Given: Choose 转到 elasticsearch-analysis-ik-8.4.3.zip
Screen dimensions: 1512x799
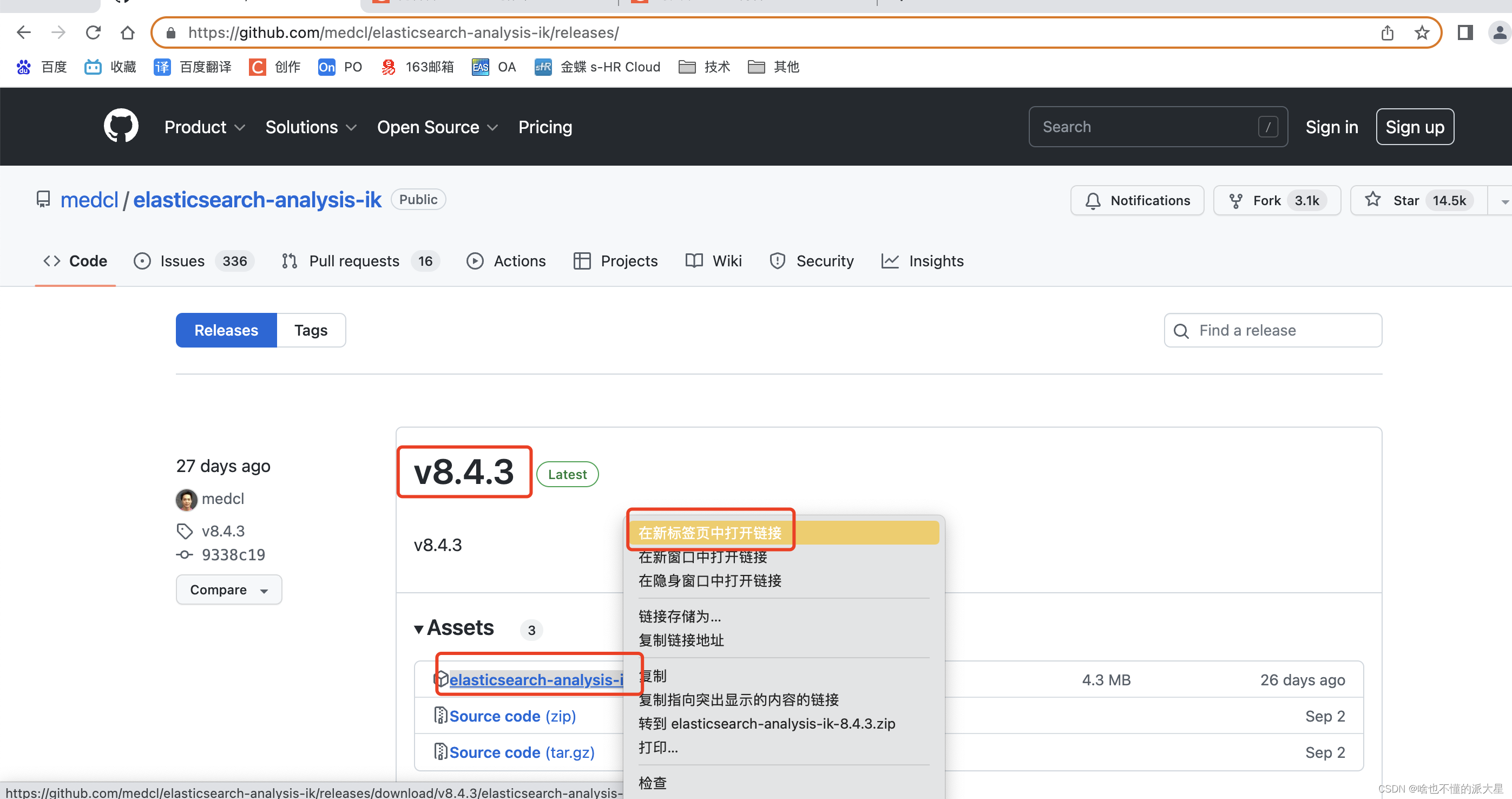Looking at the screenshot, I should pos(784,724).
